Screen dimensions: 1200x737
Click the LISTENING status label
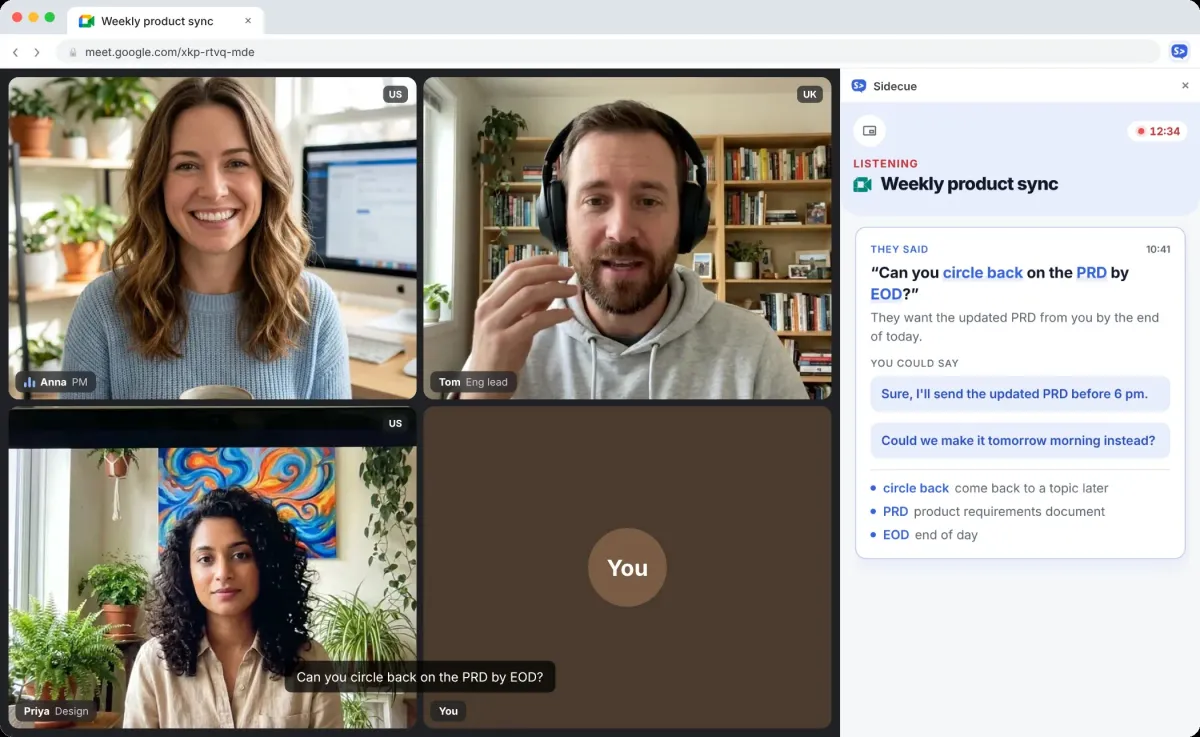[x=885, y=163]
